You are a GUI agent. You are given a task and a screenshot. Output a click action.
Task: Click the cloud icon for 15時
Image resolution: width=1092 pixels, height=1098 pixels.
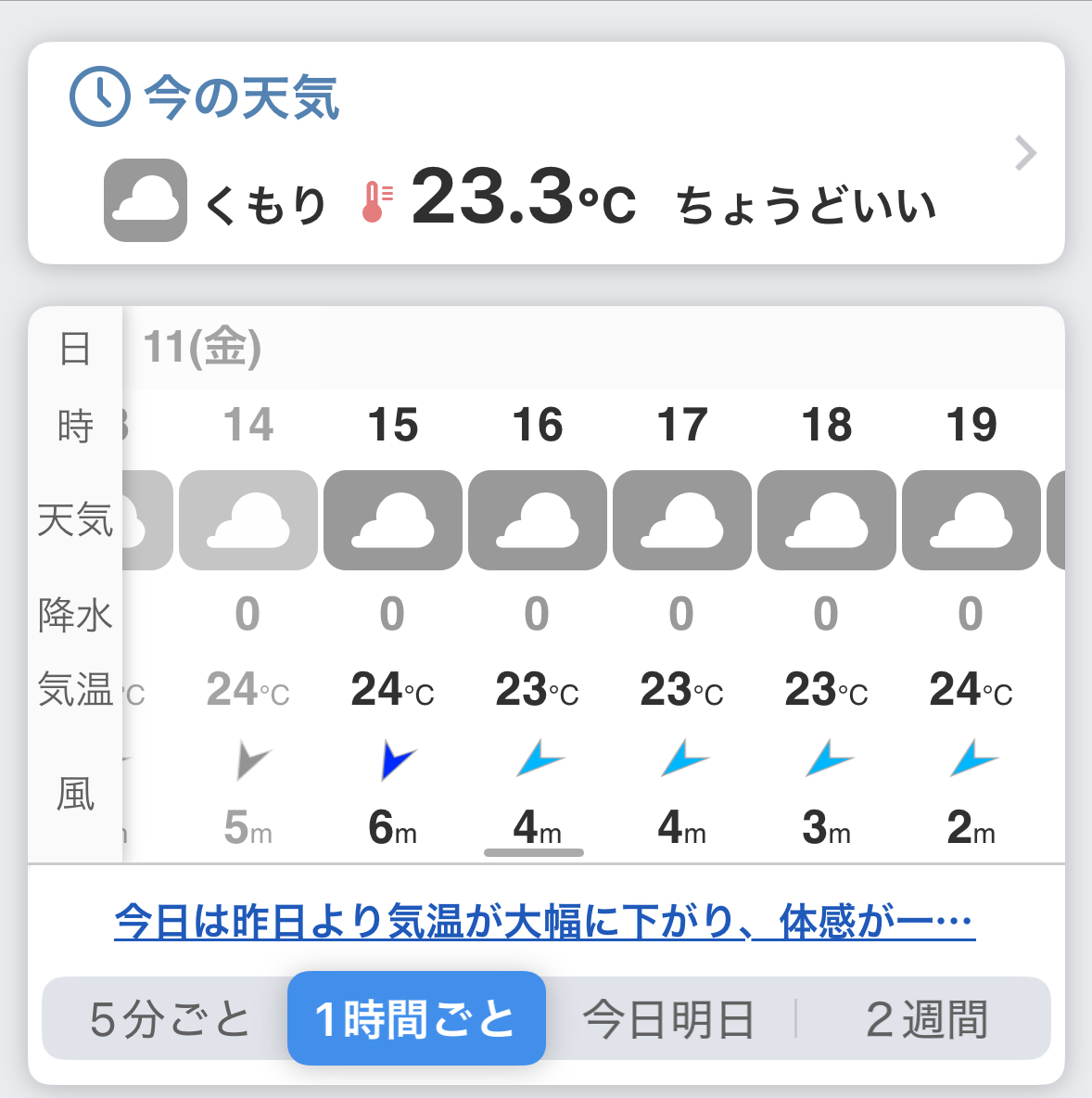393,520
